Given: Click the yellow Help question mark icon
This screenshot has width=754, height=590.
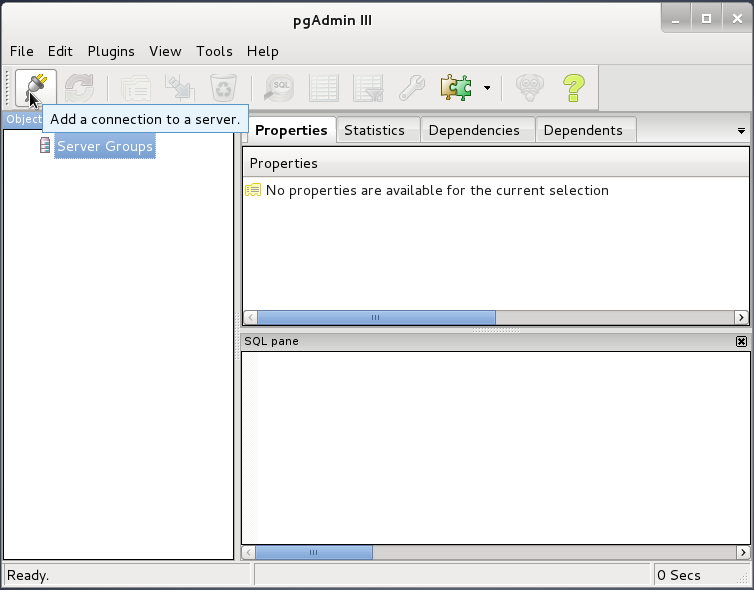Looking at the screenshot, I should click(x=574, y=88).
